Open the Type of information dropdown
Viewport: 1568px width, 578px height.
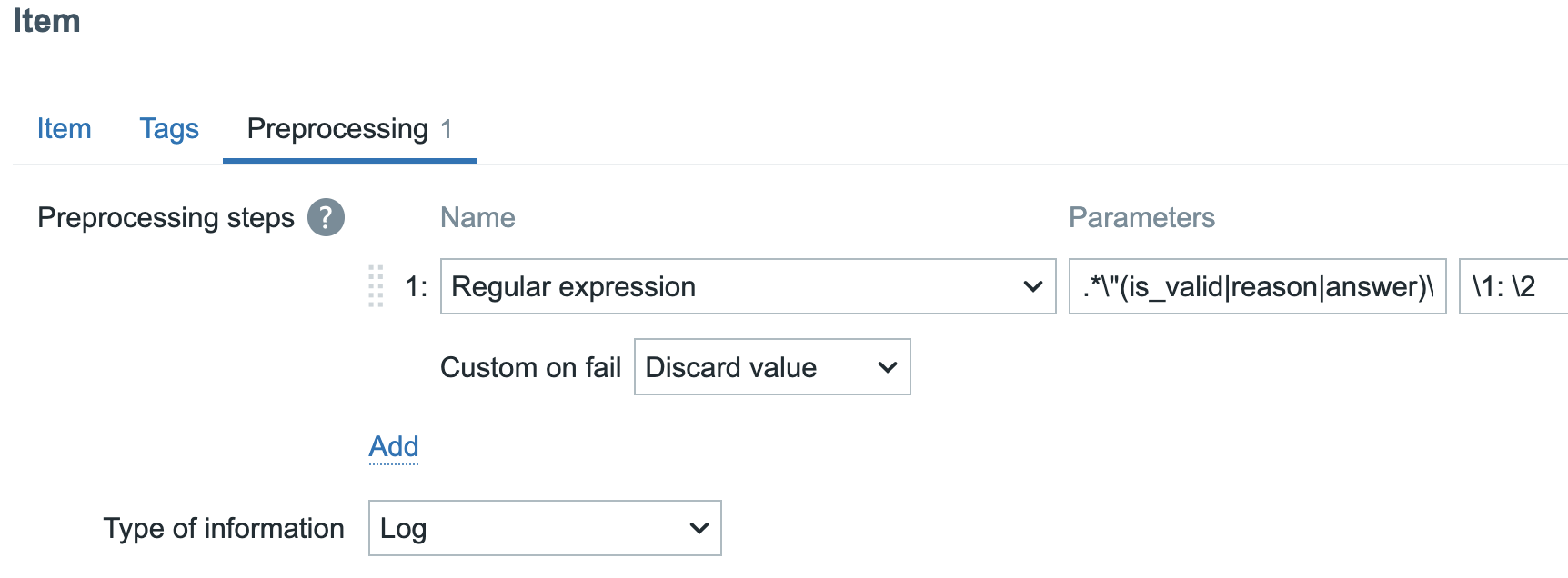tap(543, 527)
